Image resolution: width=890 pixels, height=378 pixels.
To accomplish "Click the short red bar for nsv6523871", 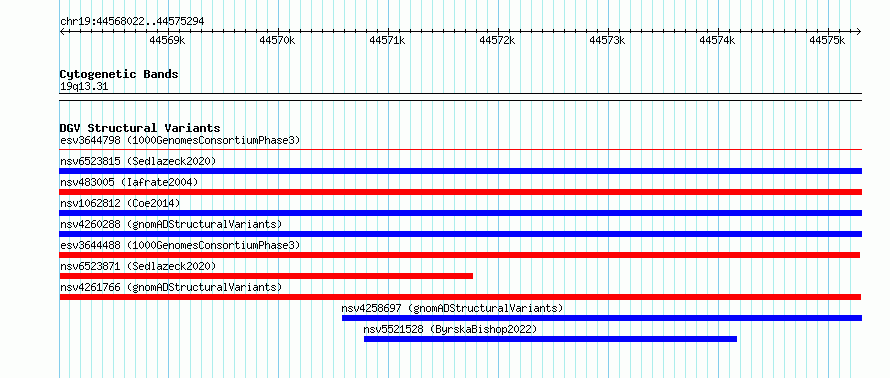I will pyautogui.click(x=266, y=276).
